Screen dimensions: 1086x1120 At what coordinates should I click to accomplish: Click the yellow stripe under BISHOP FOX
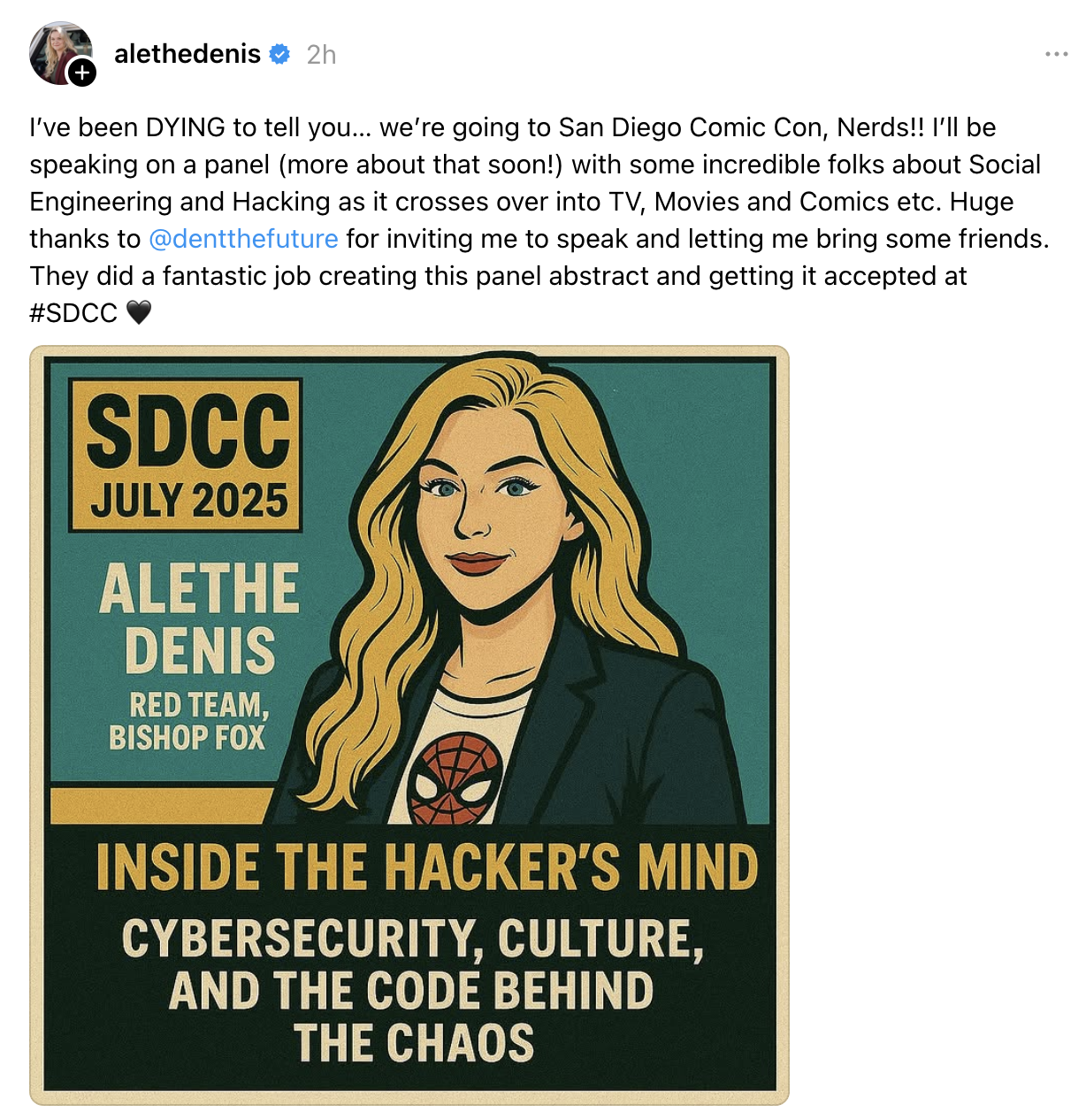point(162,805)
